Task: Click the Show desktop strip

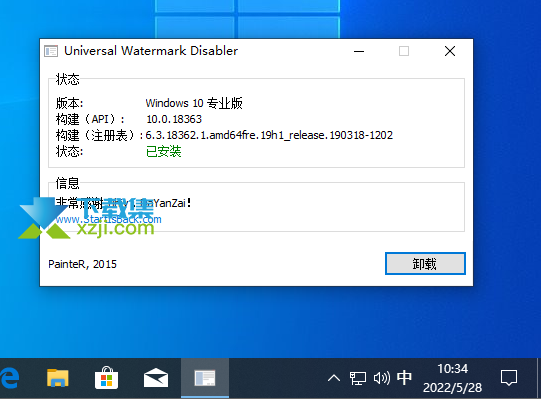Action: pos(538,378)
